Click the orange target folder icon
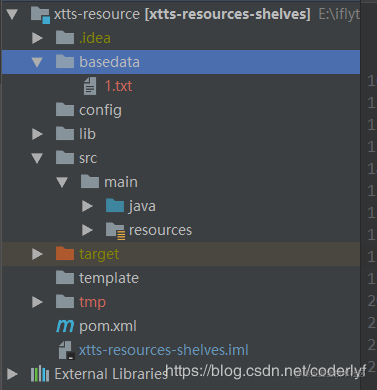377x390 pixels. pyautogui.click(x=65, y=253)
